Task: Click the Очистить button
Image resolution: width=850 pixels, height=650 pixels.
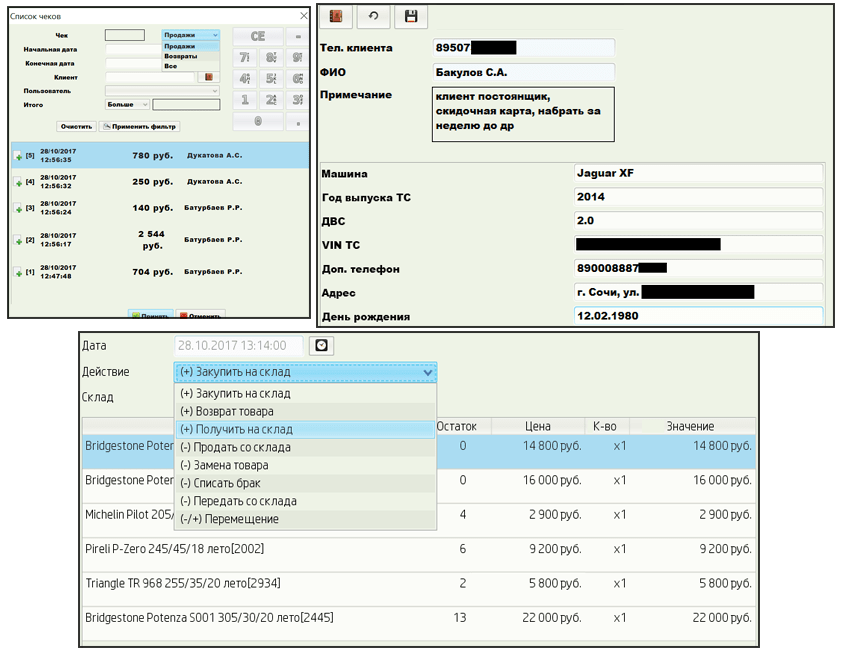Action: coord(76,126)
